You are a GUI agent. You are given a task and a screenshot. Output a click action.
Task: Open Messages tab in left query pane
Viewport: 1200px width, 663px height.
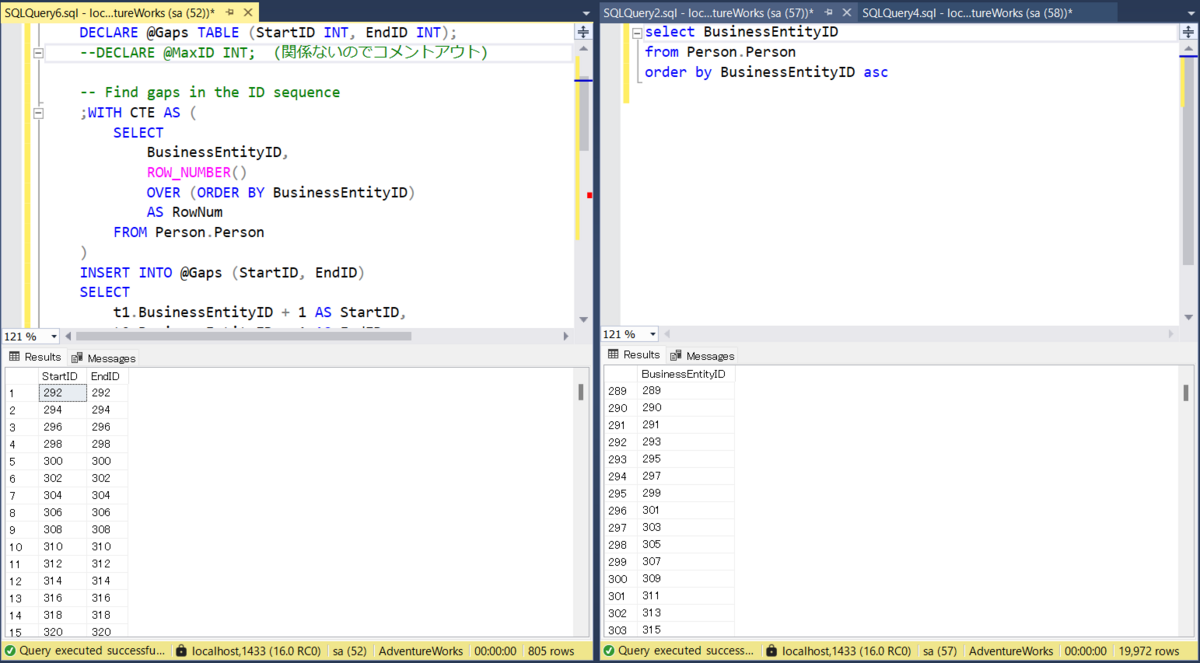click(x=104, y=357)
